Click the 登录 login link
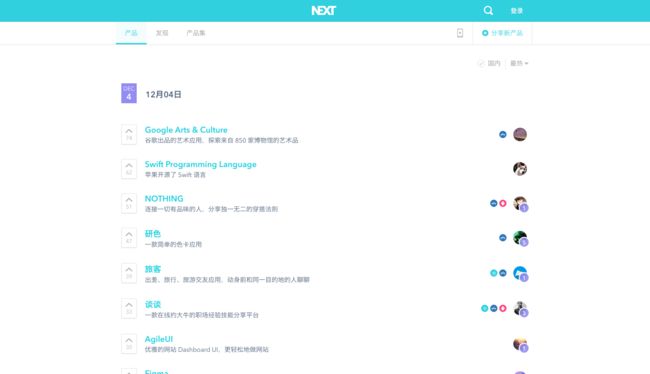Image resolution: width=650 pixels, height=374 pixels. click(517, 11)
